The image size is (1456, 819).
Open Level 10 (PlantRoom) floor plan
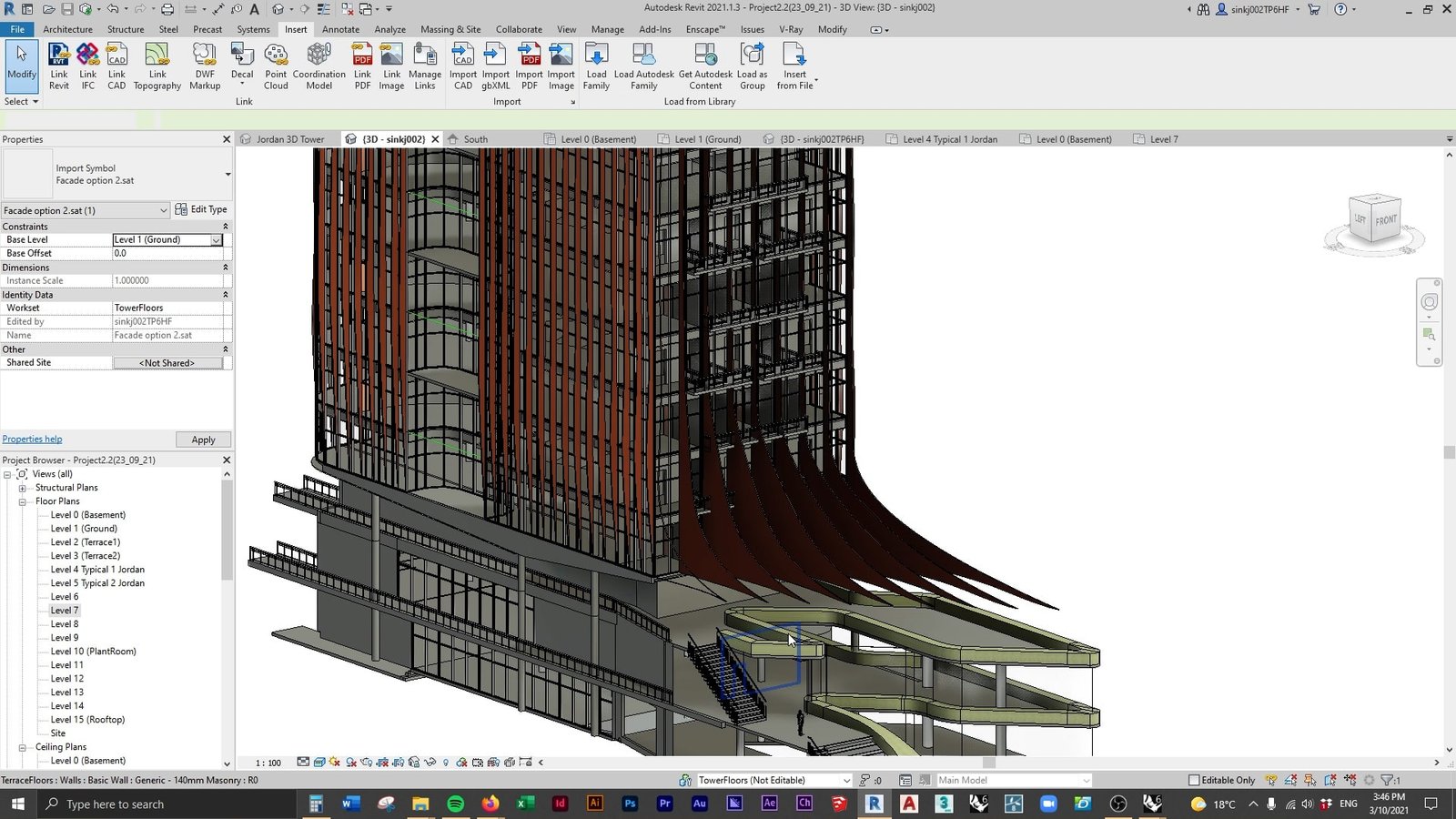93,652
